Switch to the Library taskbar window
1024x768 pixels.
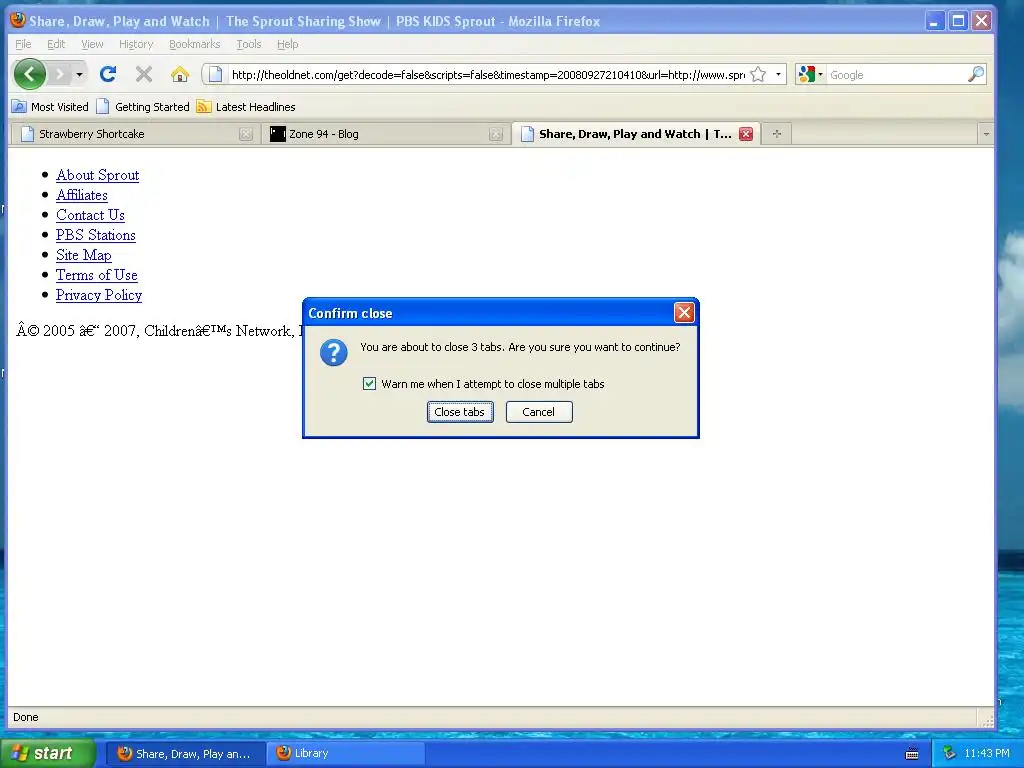[x=346, y=753]
